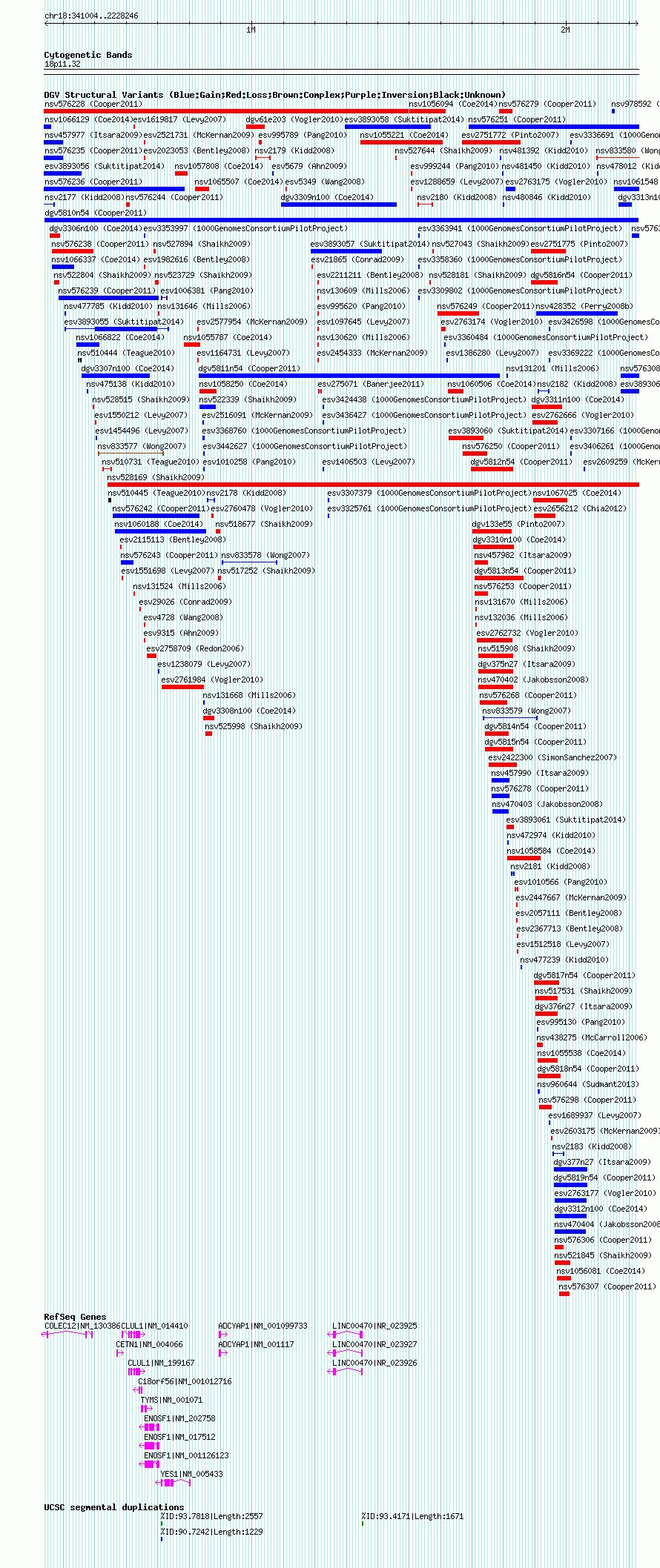Select nsv470403 (Jakobsson2008) variant label
660x1568 pixels.
point(547,804)
